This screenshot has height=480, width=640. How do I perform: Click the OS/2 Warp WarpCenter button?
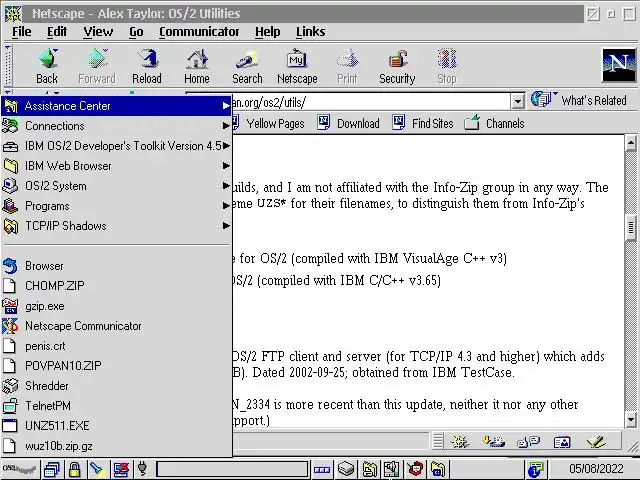tap(20, 469)
